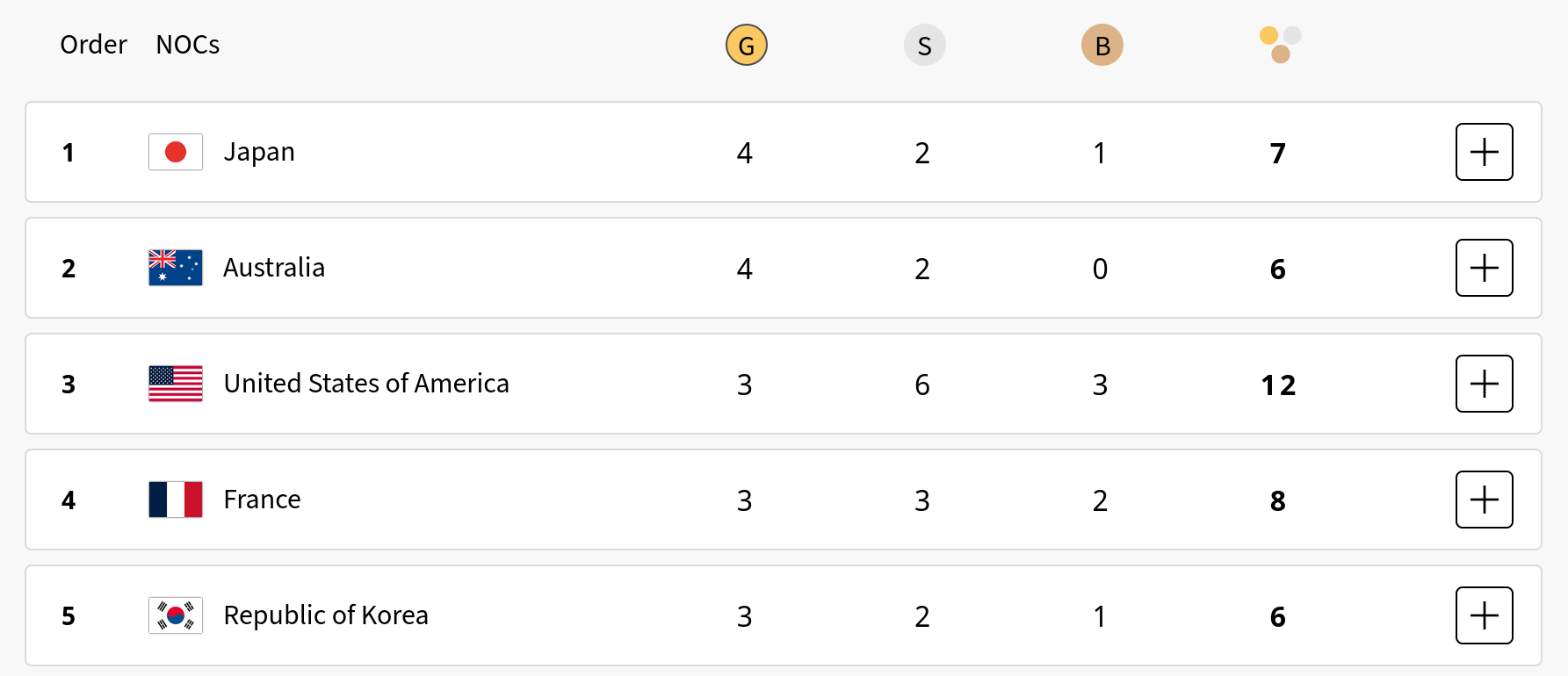Image resolution: width=1568 pixels, height=676 pixels.
Task: Expand Japan's medal details
Action: (1484, 152)
